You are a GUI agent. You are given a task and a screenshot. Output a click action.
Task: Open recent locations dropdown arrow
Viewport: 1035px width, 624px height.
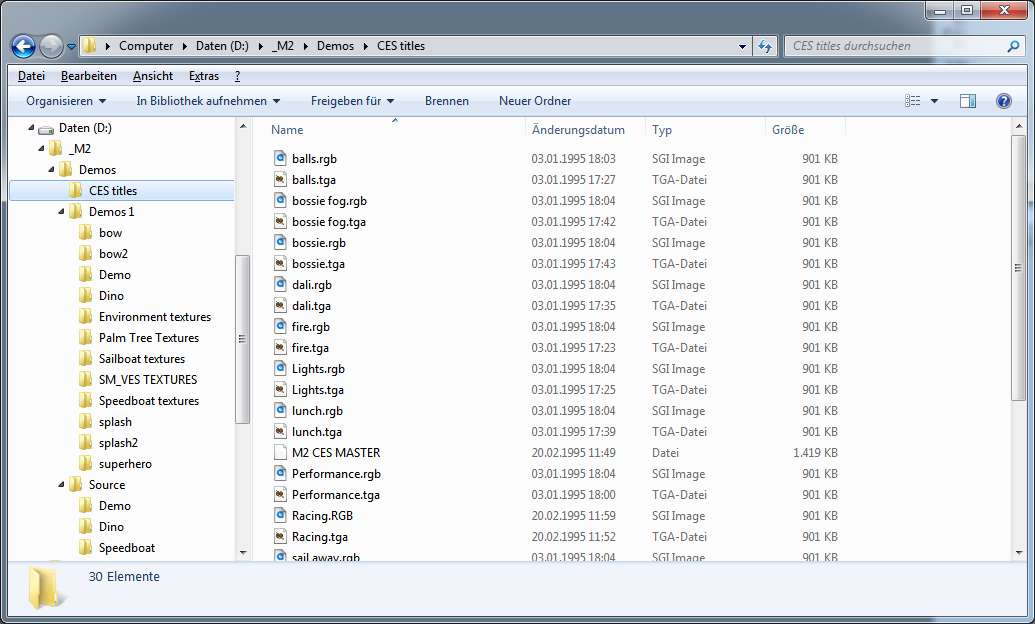71,47
